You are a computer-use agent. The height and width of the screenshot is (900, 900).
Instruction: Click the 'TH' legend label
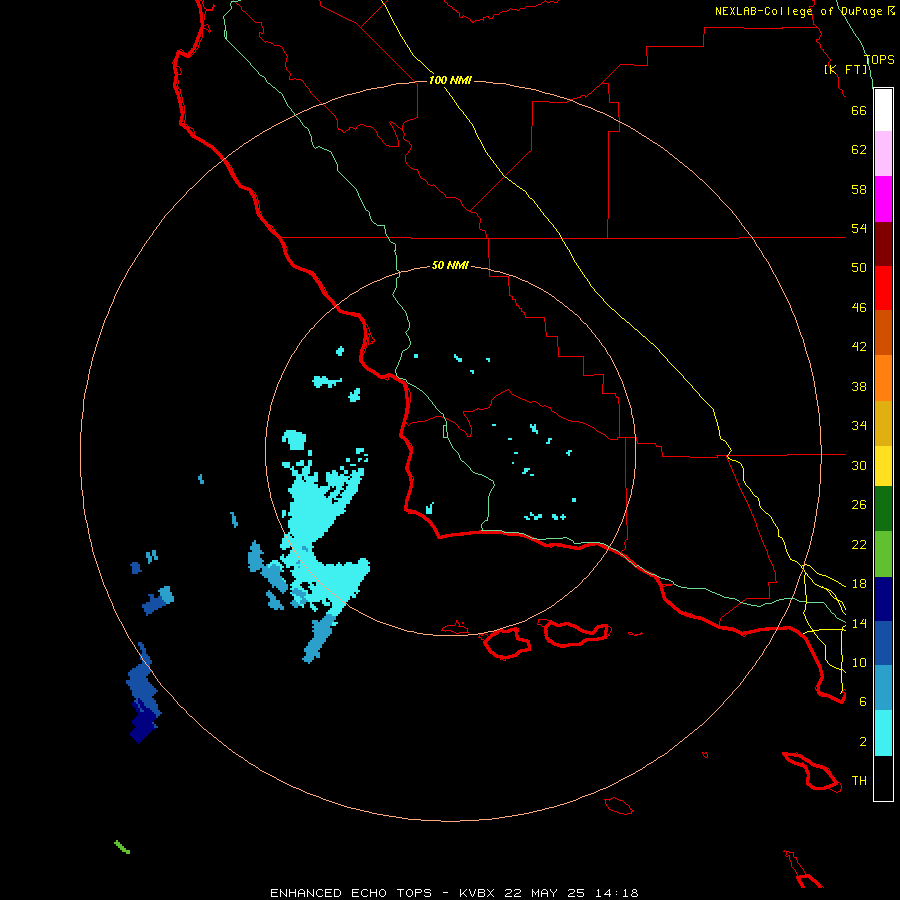pyautogui.click(x=859, y=781)
